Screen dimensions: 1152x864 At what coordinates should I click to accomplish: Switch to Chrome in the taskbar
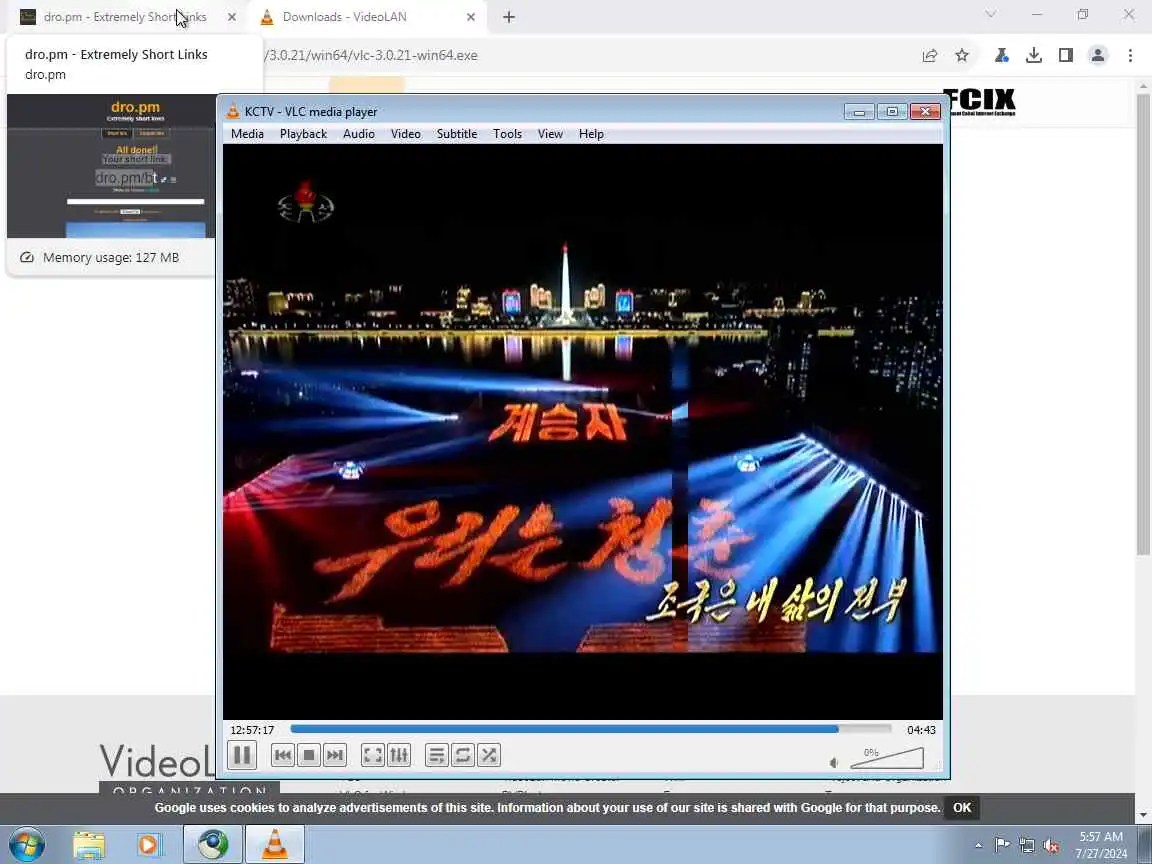212,844
